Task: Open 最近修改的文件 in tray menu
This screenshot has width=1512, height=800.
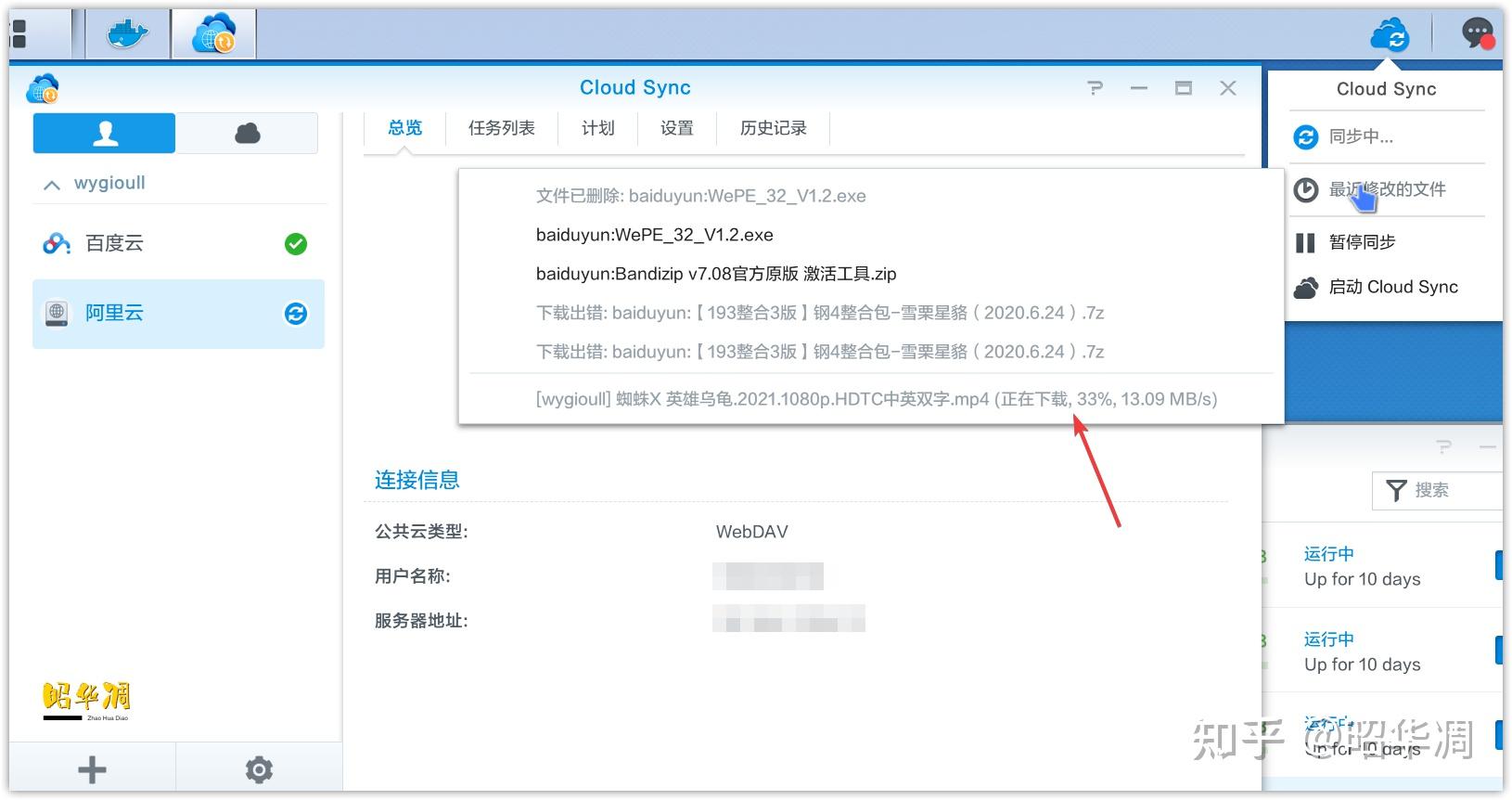Action: 1387,190
